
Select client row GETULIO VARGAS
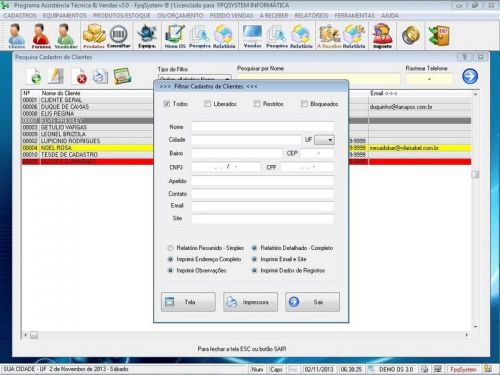[x=246, y=127]
